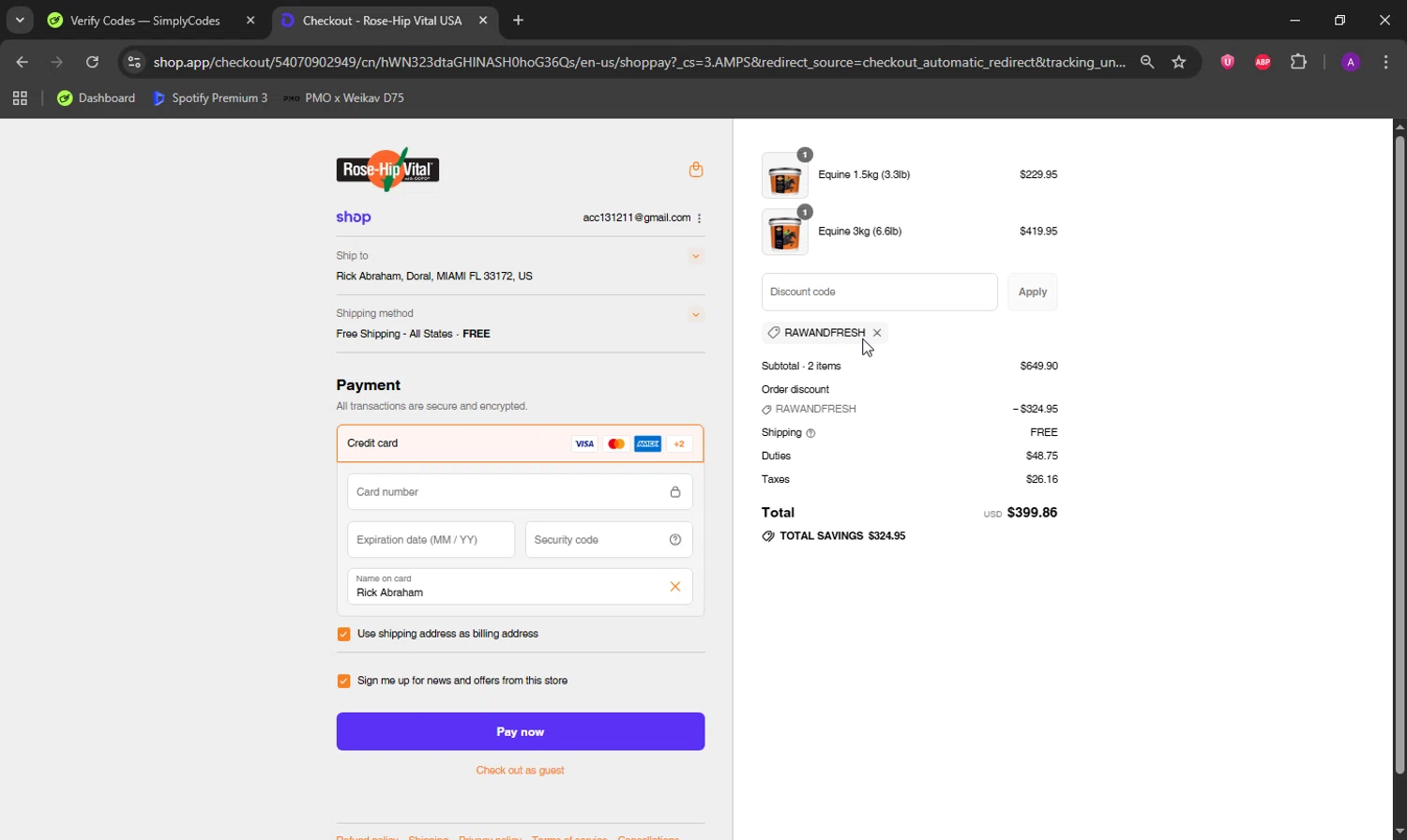1407x840 pixels.
Task: Click the Rose-Hip Vital store logo
Action: coord(387,170)
